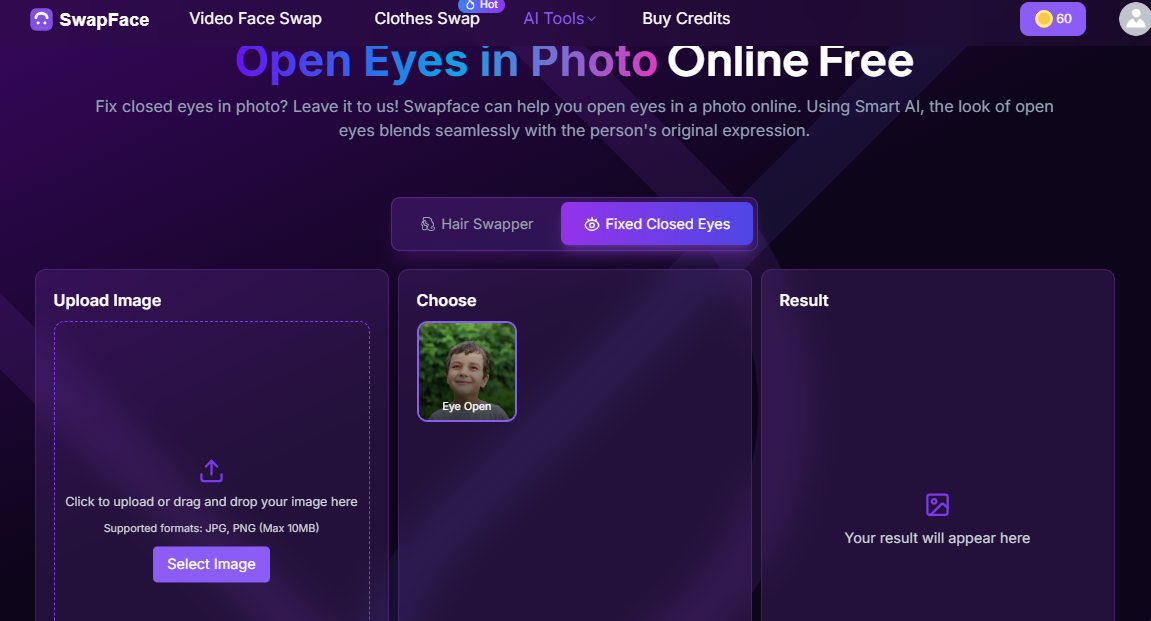1151x621 pixels.
Task: Expand the chevron next to AI Tools
Action: (592, 19)
